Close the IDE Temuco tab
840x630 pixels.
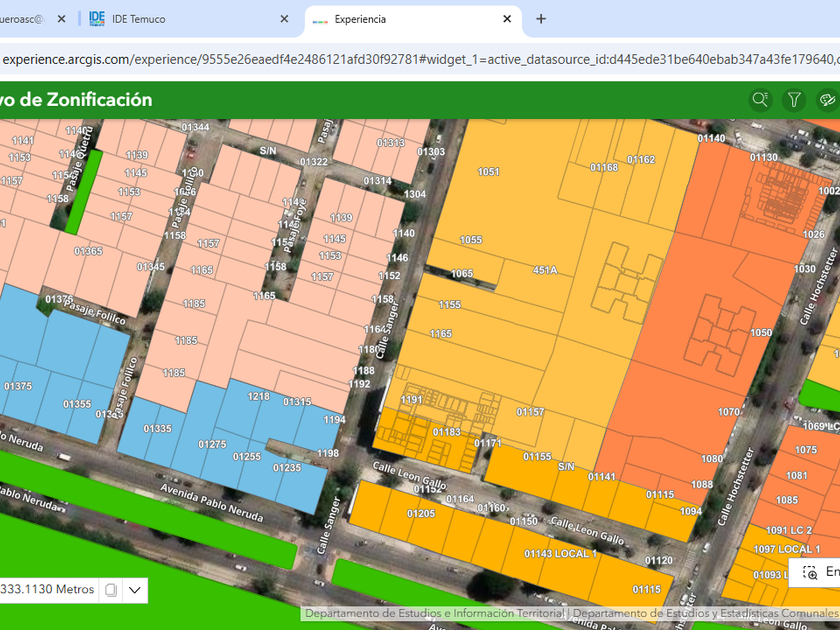284,19
